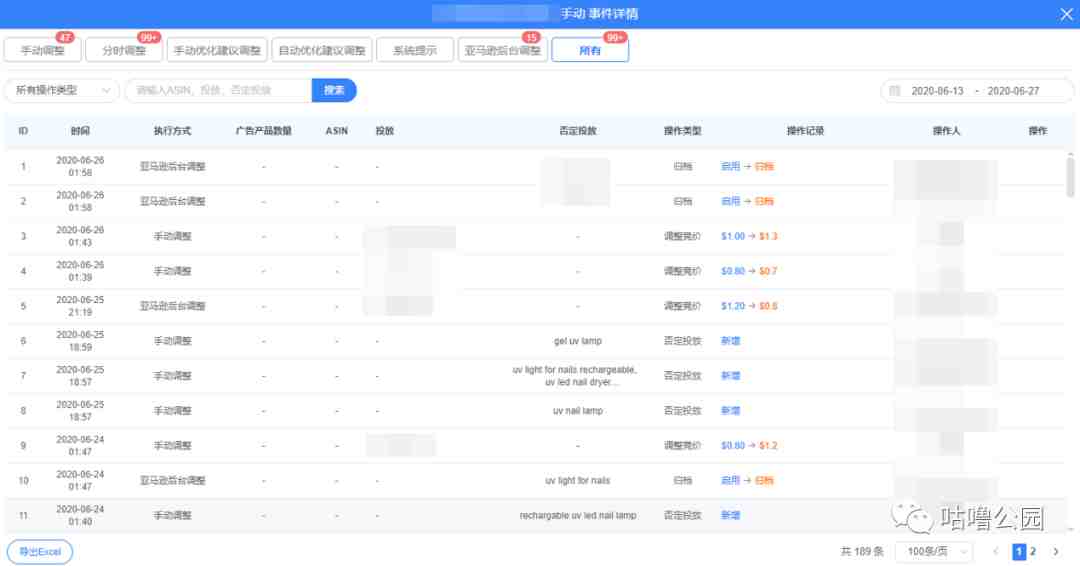The image size is (1080, 566).
Task: Click the calendar icon in the date range field
Action: [x=895, y=91]
